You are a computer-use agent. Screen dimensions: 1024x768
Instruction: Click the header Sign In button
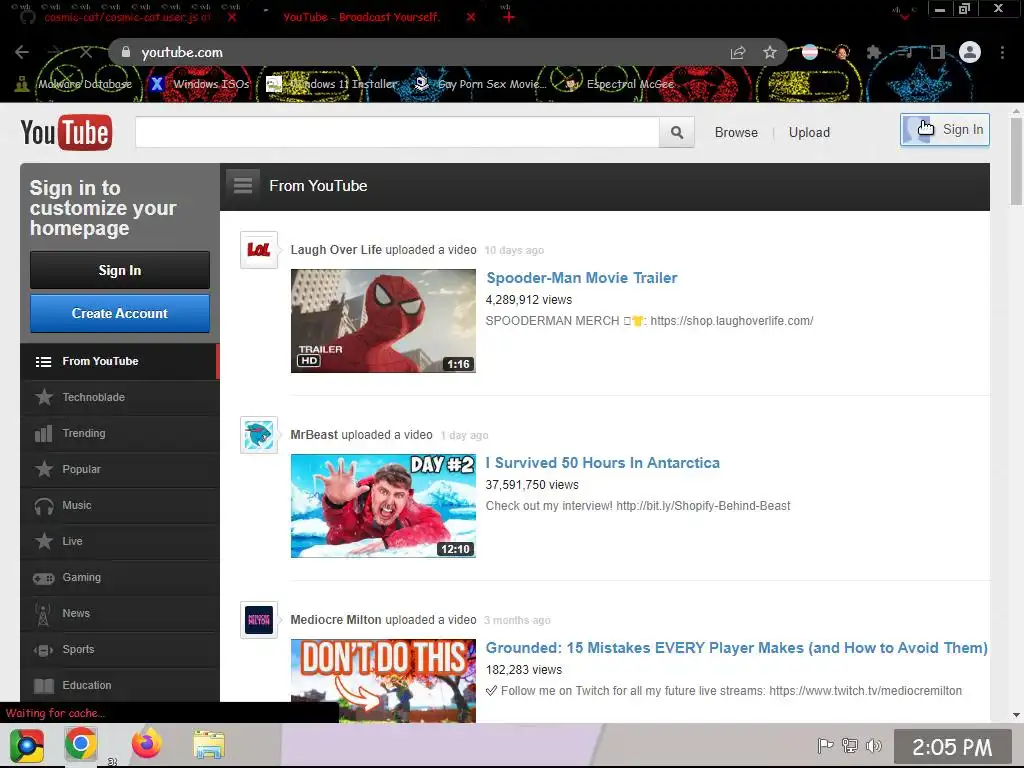(x=944, y=129)
